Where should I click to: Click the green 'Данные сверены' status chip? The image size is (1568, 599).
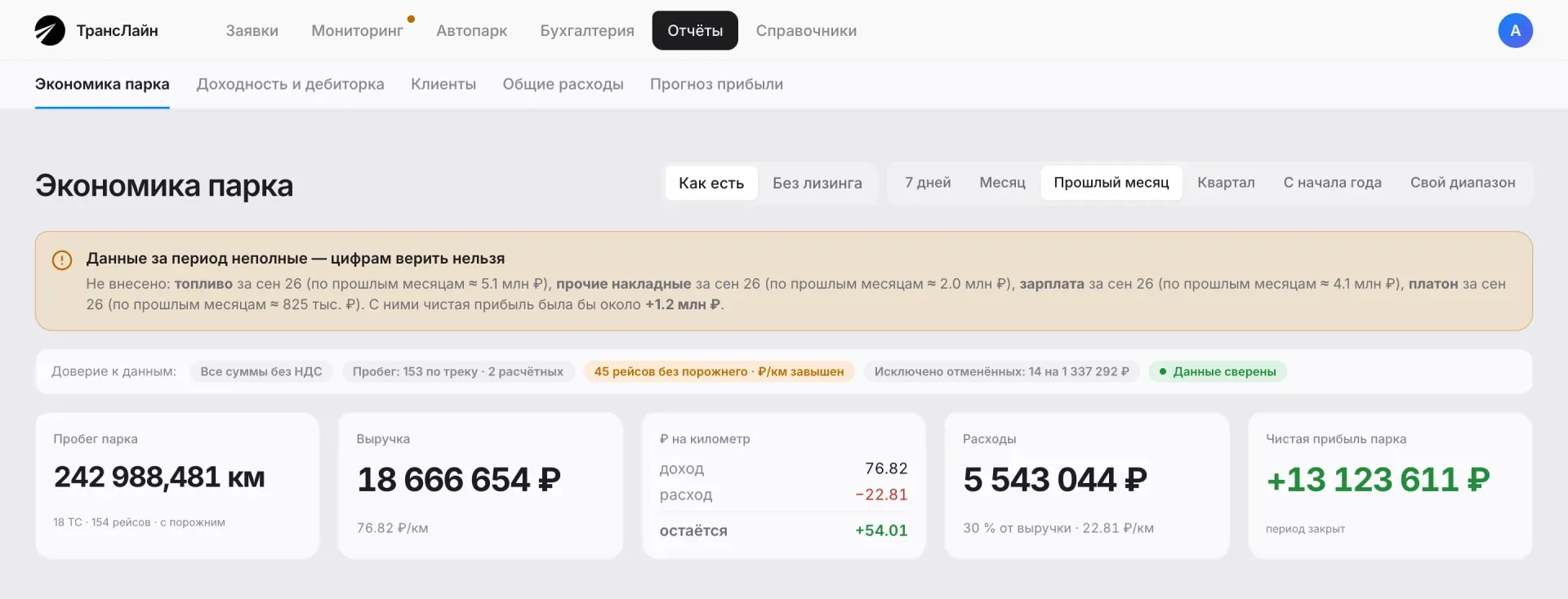[1218, 371]
